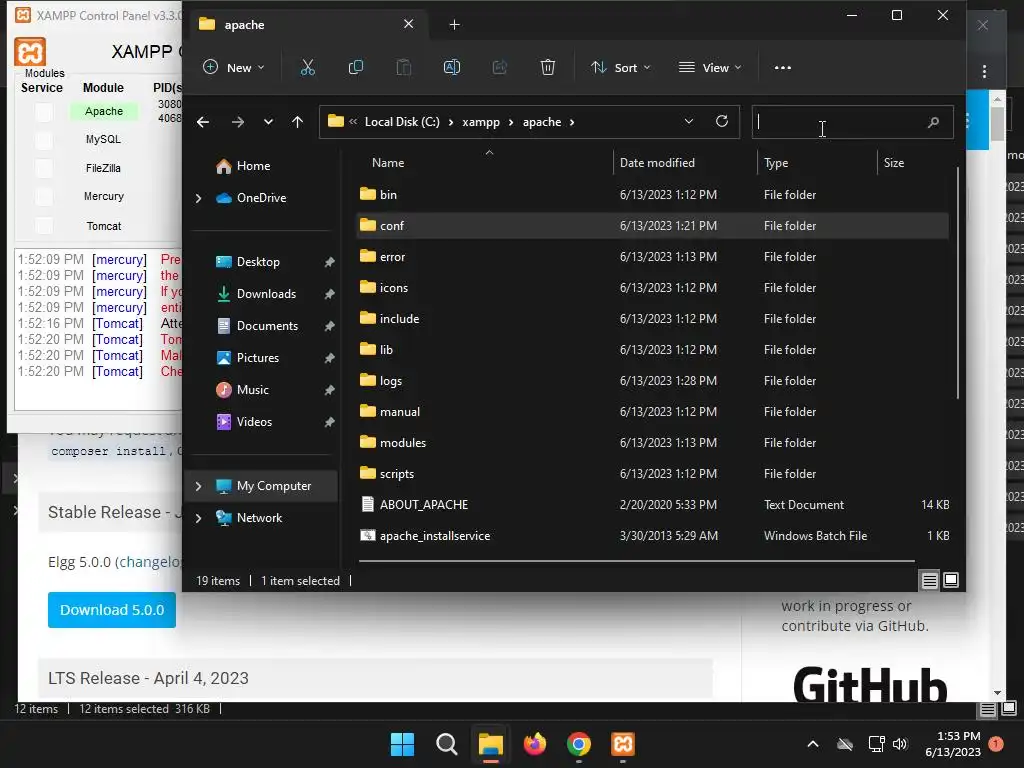The width and height of the screenshot is (1024, 768).
Task: Click Local Disk (C:) breadcrumb
Action: (402, 122)
